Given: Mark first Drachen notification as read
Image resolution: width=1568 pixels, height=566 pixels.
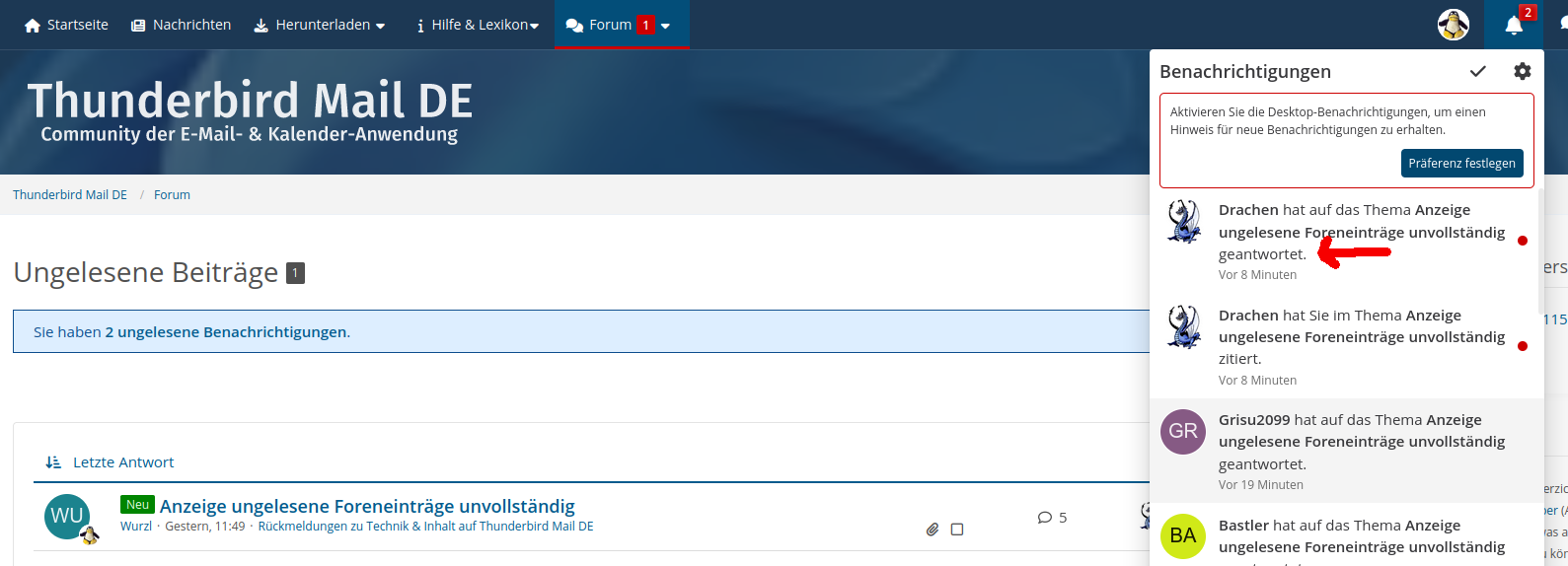Looking at the screenshot, I should tap(1523, 241).
